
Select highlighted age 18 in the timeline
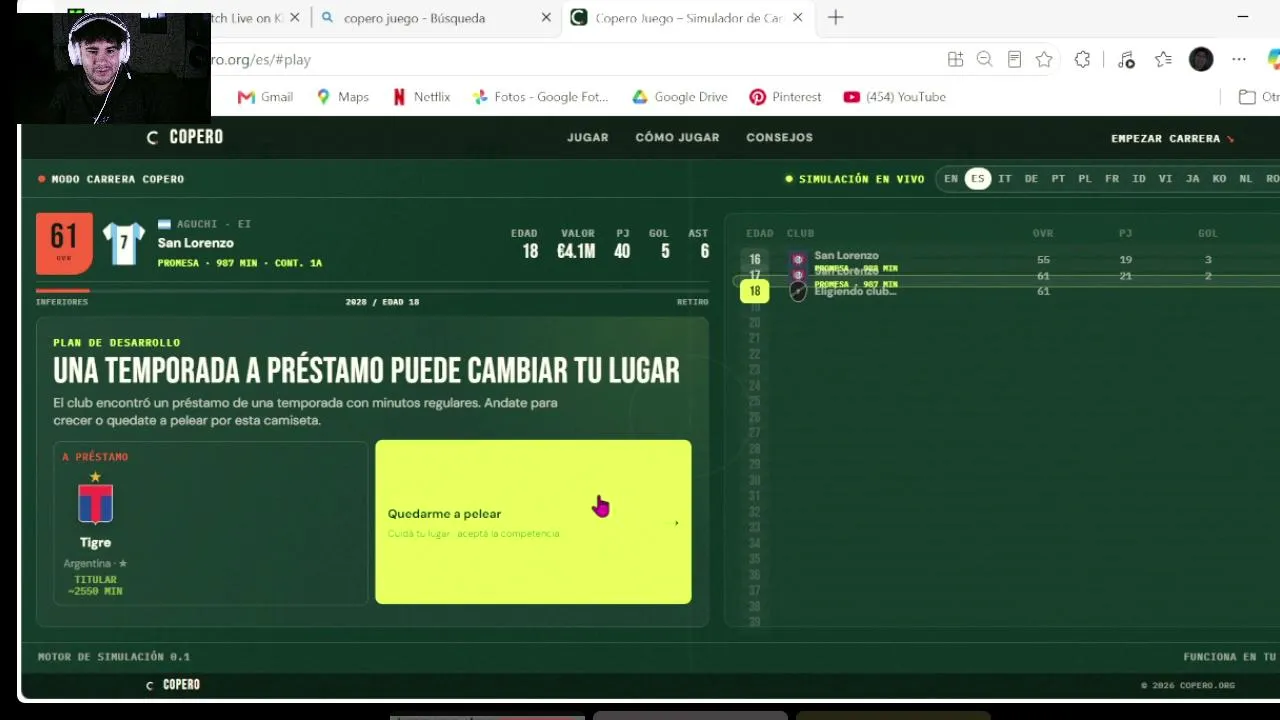[754, 291]
